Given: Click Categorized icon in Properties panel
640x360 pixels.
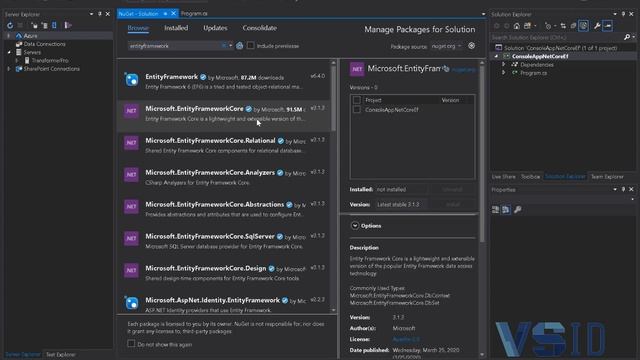Looking at the screenshot, I should [x=496, y=209].
